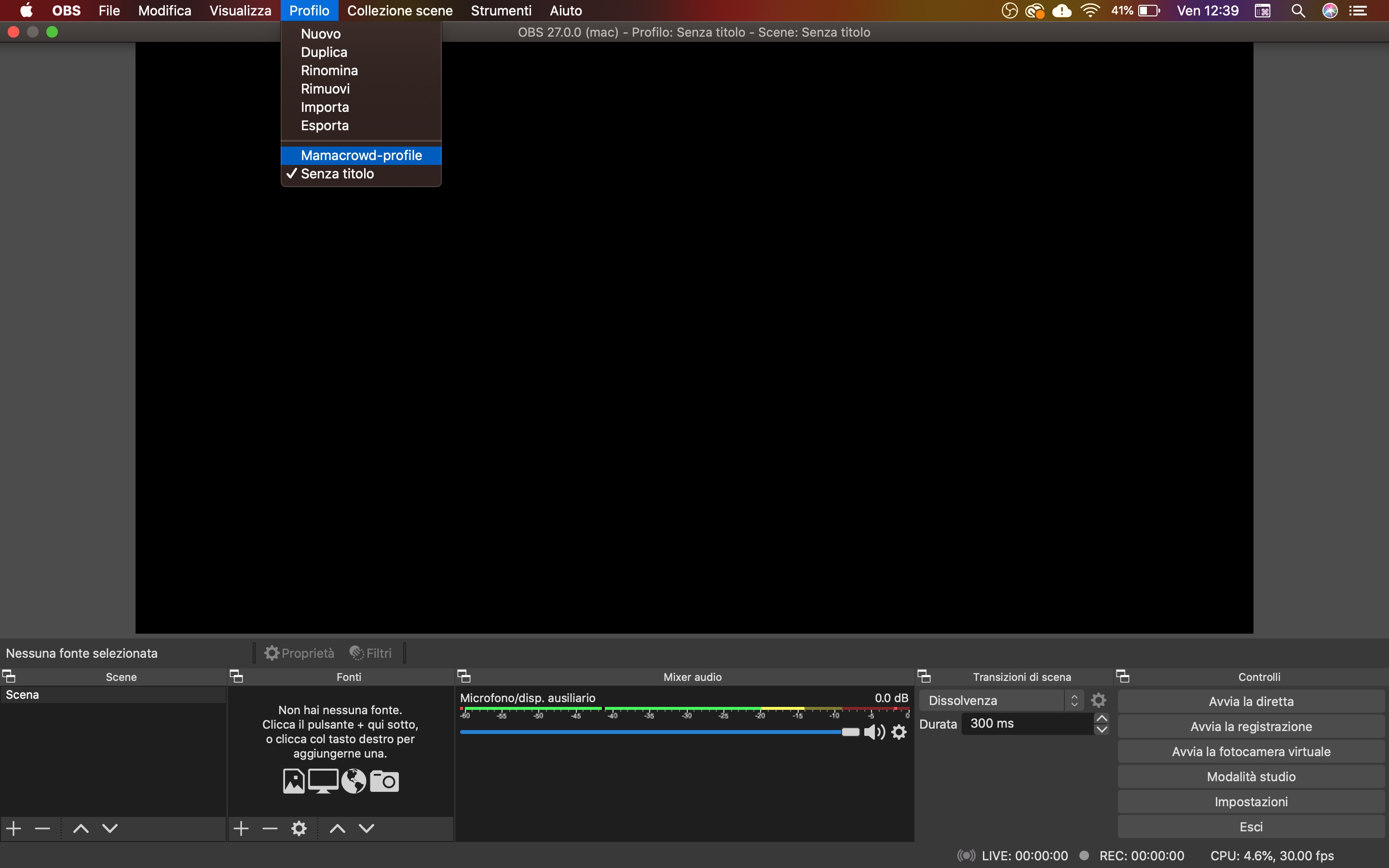Viewport: 1389px width, 868px height.
Task: Click Avvia la registrazione button
Action: click(1251, 727)
